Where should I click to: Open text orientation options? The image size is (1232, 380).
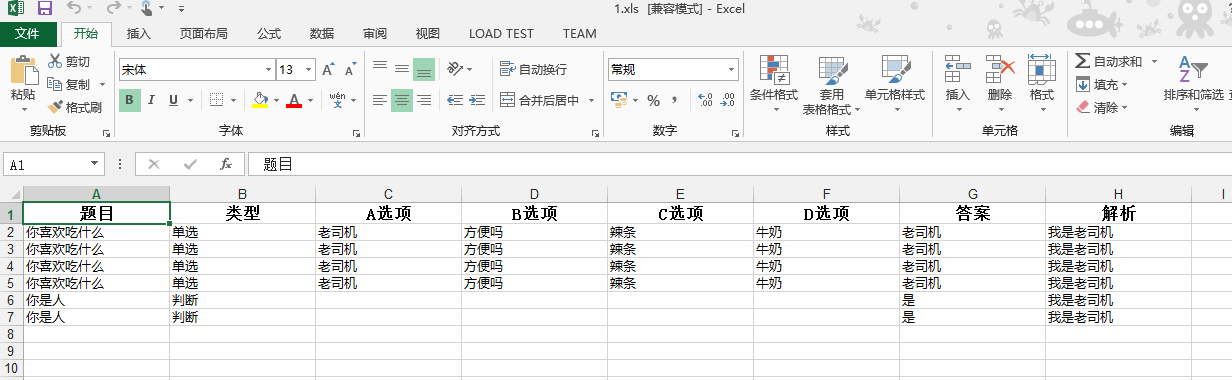pos(460,69)
